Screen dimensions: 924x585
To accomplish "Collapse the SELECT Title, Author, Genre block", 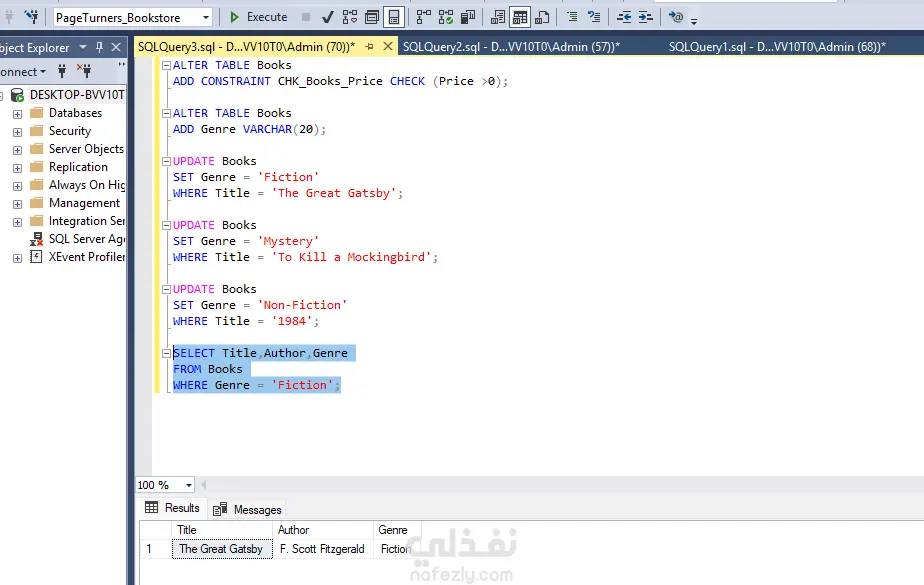I will (166, 353).
